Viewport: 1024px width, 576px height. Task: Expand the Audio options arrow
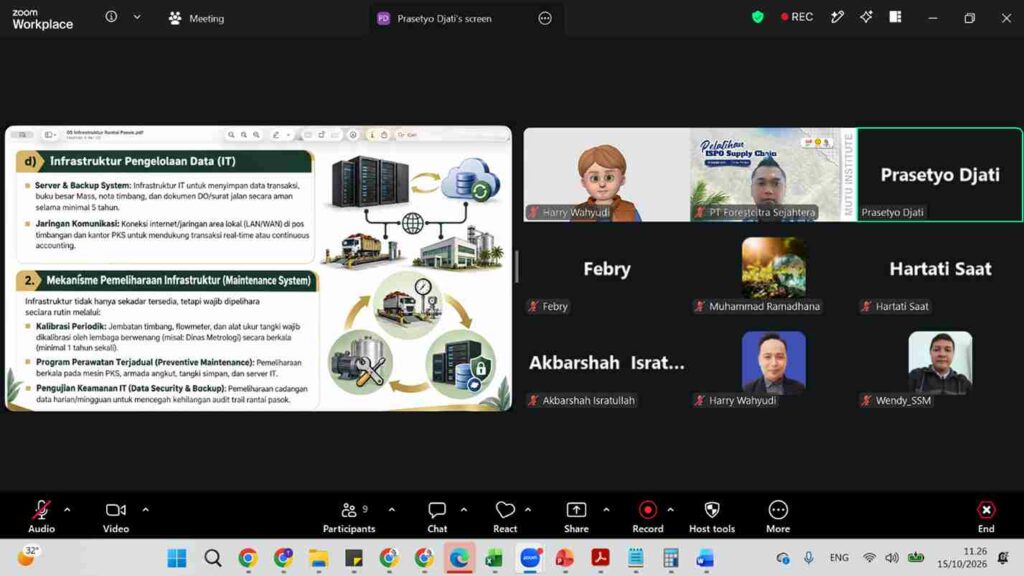[x=67, y=509]
